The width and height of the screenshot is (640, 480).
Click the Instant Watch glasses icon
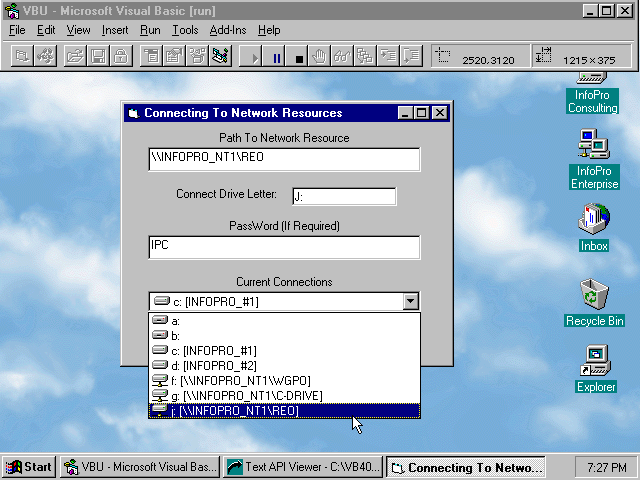[342, 57]
